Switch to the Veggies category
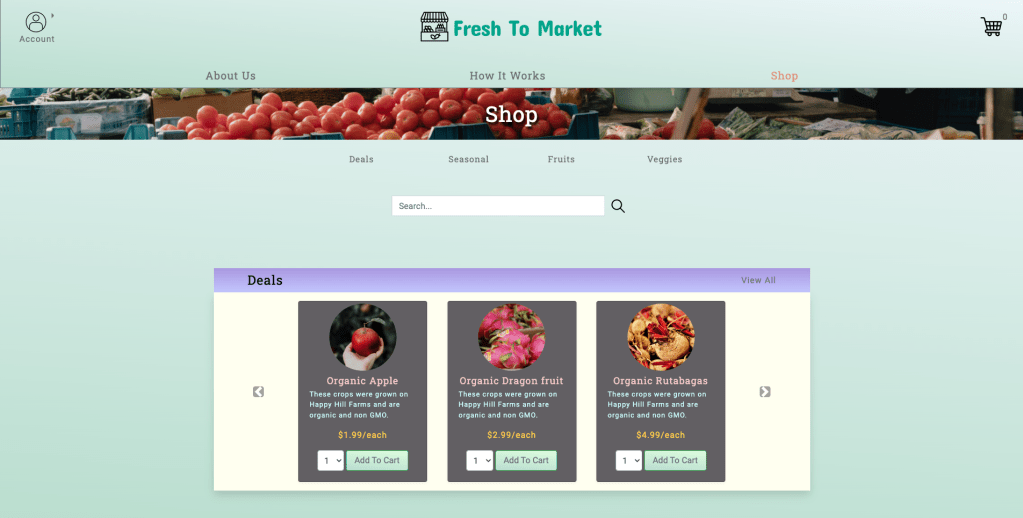Viewport: 1023px width, 518px height. click(x=664, y=159)
